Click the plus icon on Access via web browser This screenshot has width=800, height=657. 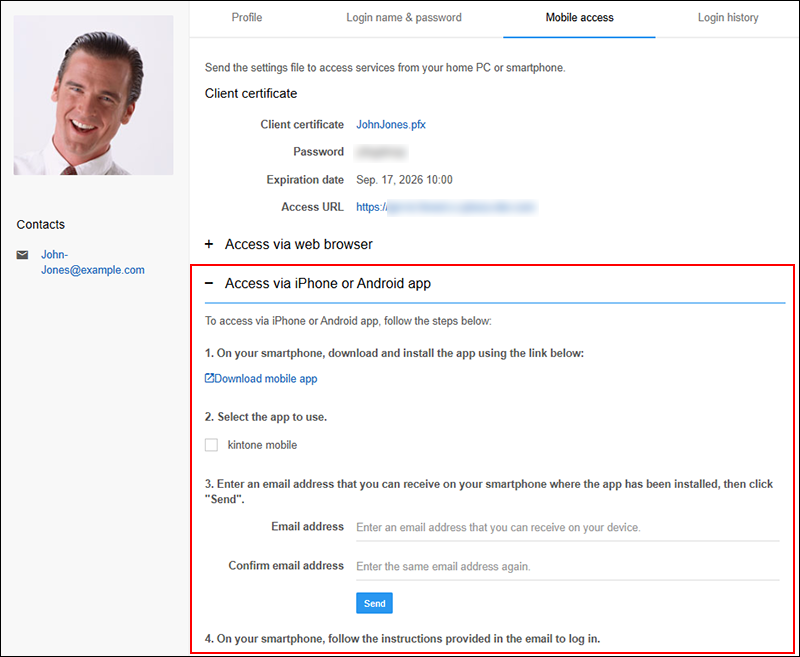[210, 244]
